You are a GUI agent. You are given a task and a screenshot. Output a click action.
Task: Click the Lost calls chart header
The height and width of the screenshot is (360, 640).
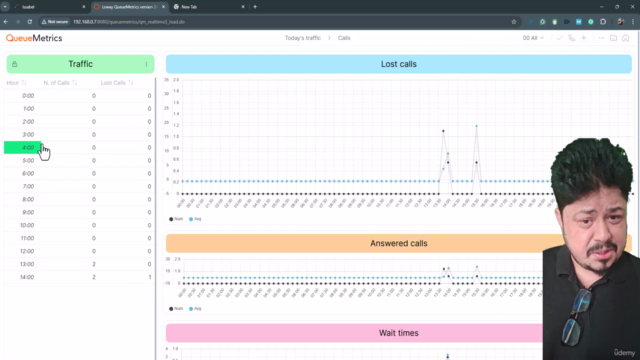pos(399,64)
